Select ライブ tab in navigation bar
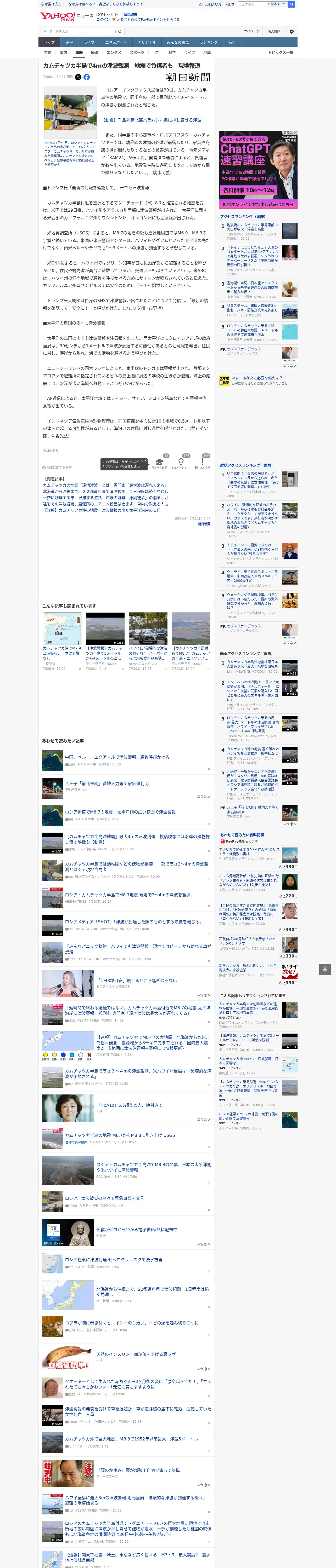 click(89, 43)
